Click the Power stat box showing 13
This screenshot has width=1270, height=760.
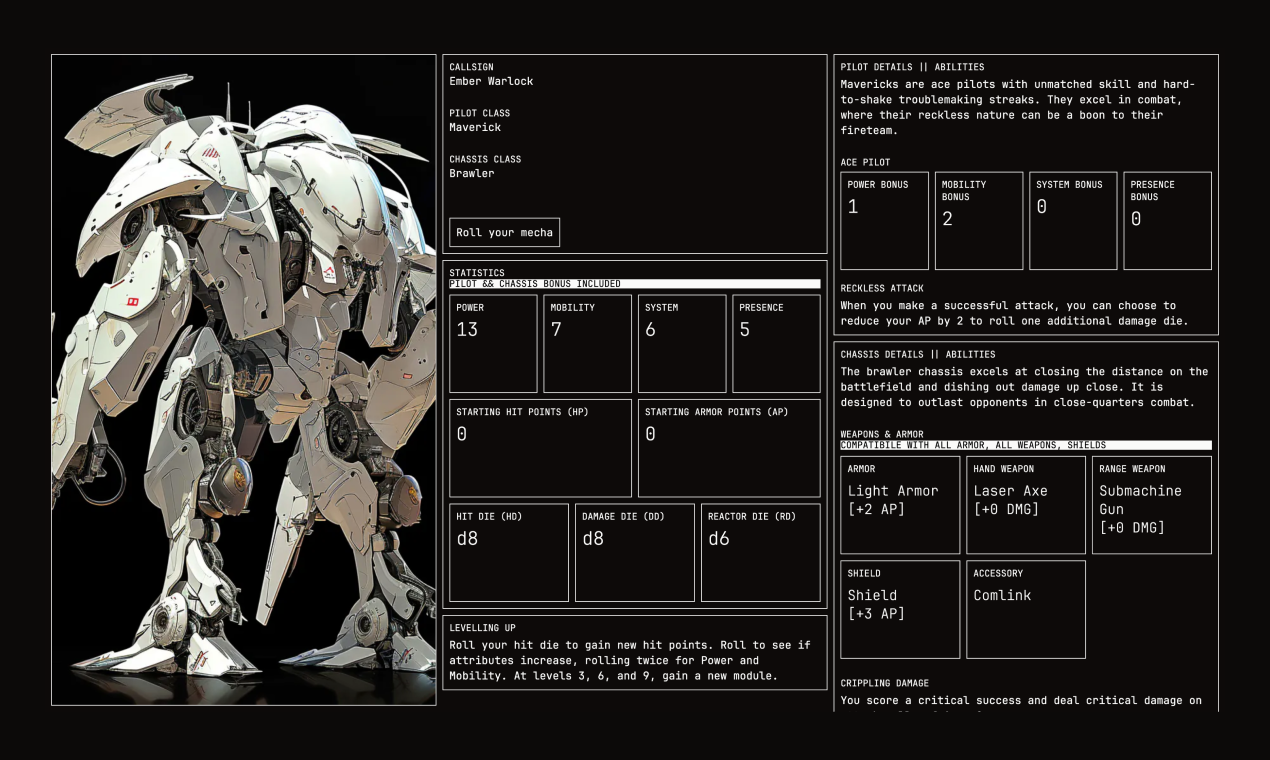click(493, 343)
